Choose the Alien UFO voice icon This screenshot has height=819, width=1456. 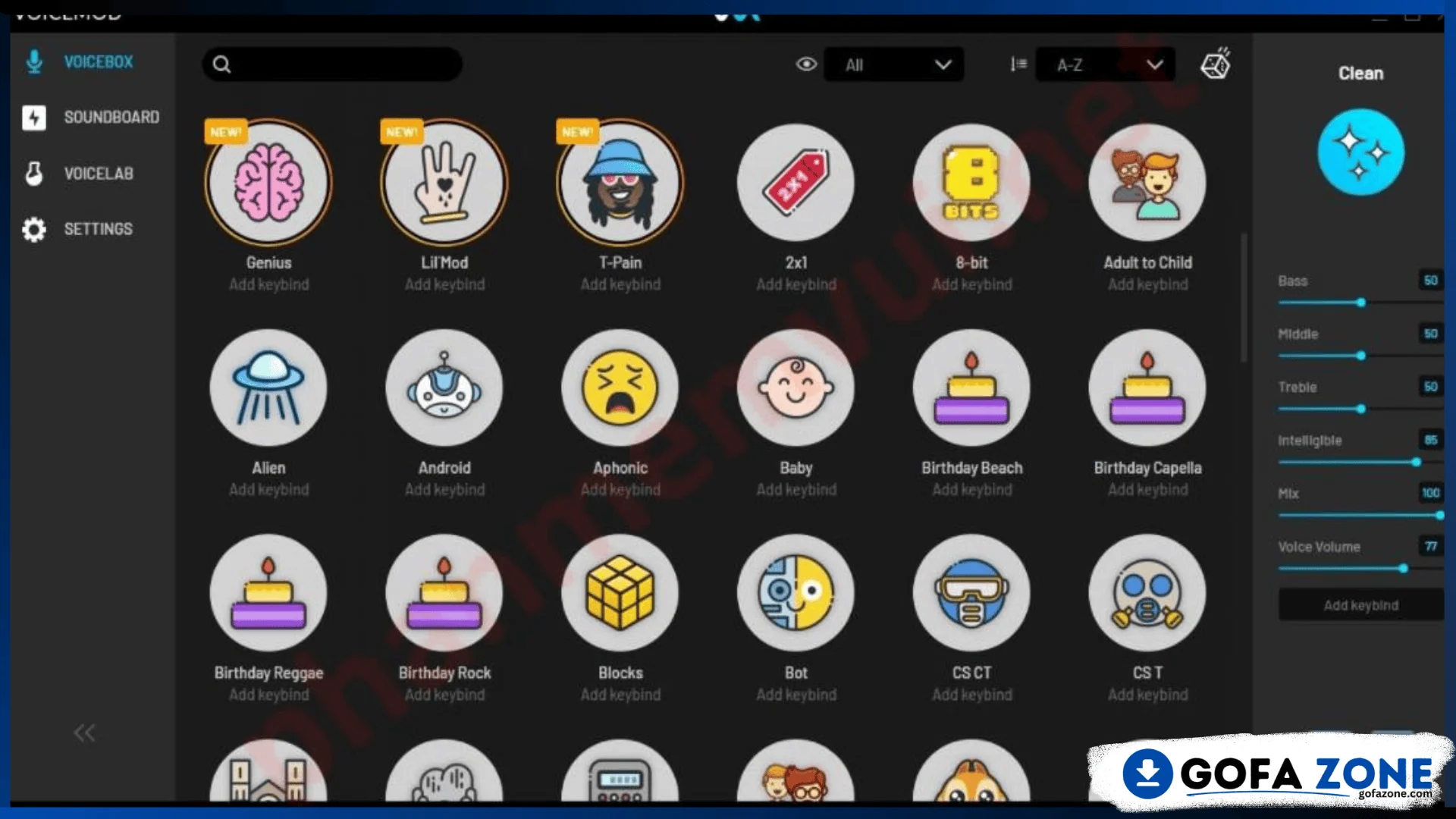[x=268, y=388]
